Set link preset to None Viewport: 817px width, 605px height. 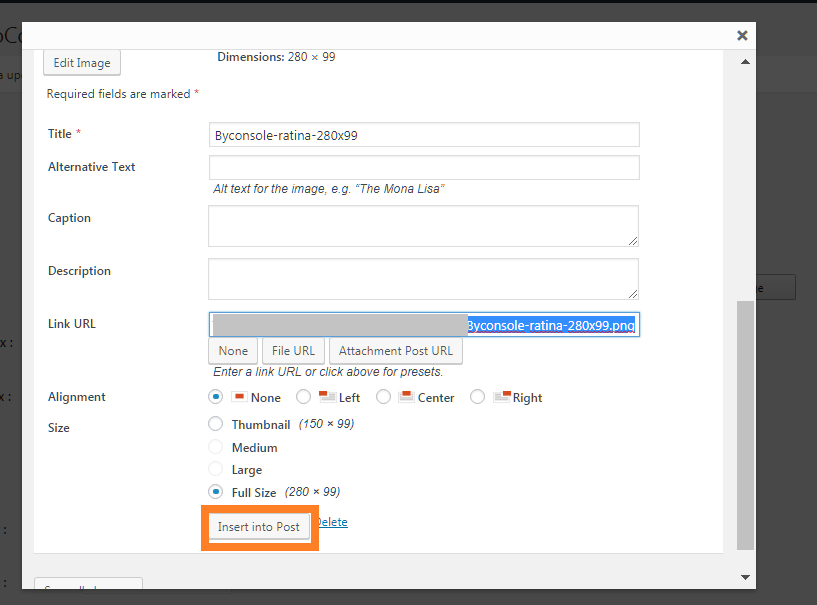233,351
